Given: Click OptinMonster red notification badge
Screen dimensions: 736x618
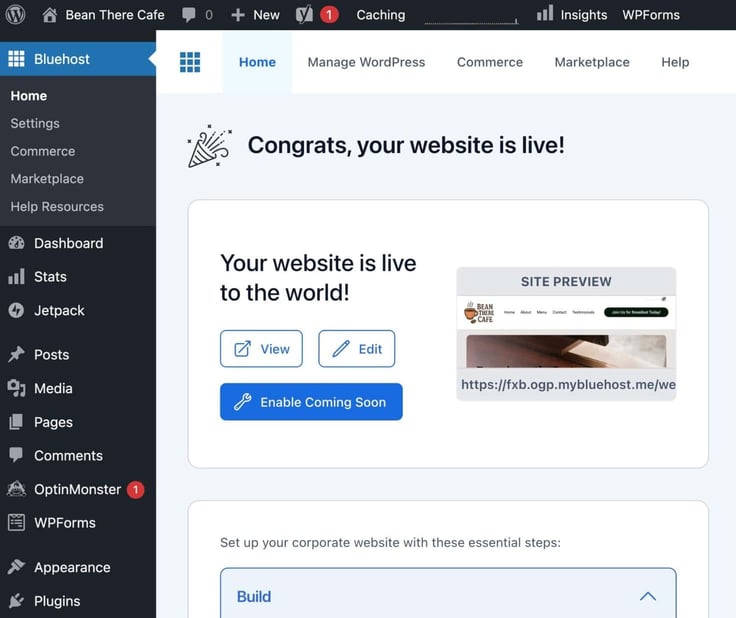Looking at the screenshot, I should pyautogui.click(x=136, y=489).
